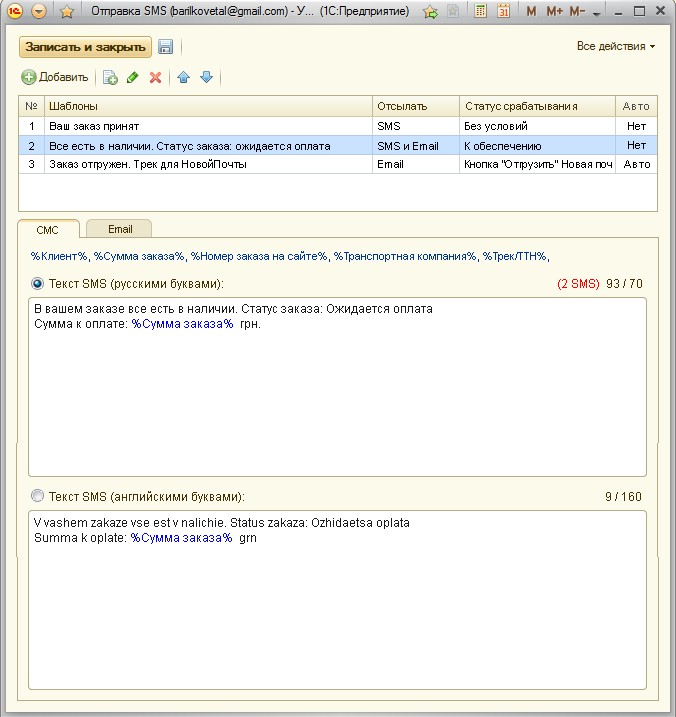Move row down with blue down arrow
676x717 pixels.
click(206, 77)
